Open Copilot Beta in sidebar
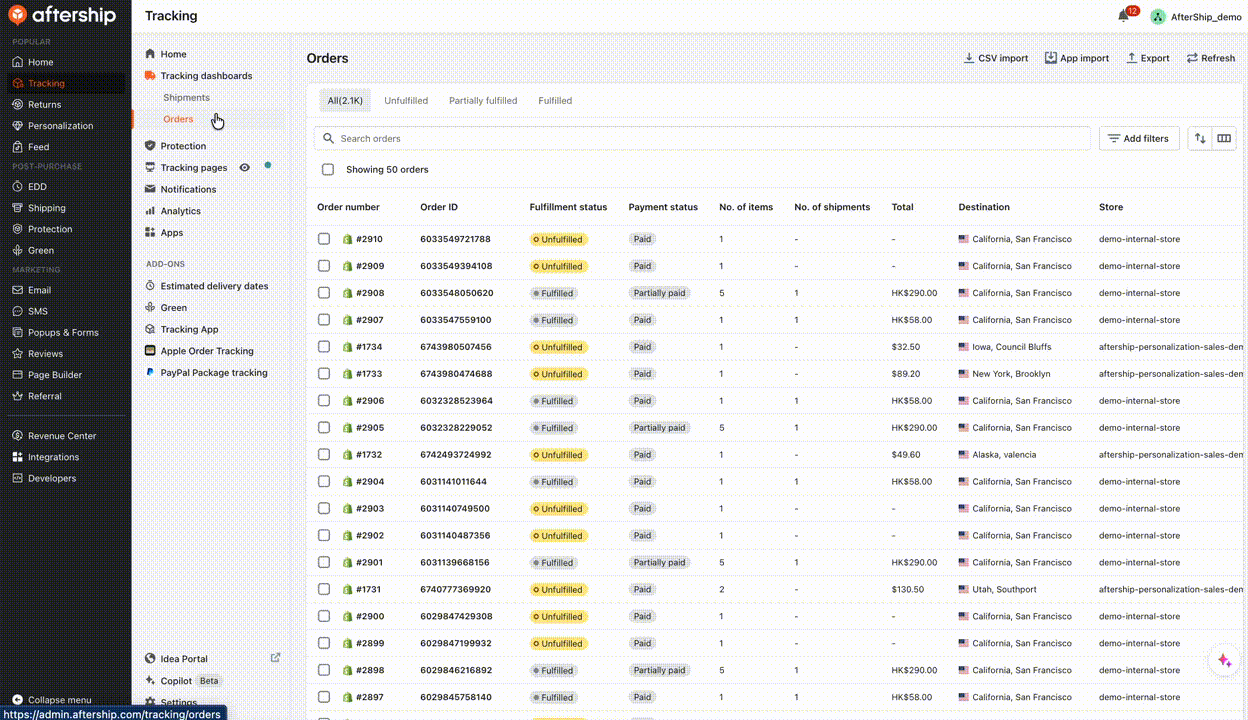The image size is (1248, 720). (x=182, y=681)
